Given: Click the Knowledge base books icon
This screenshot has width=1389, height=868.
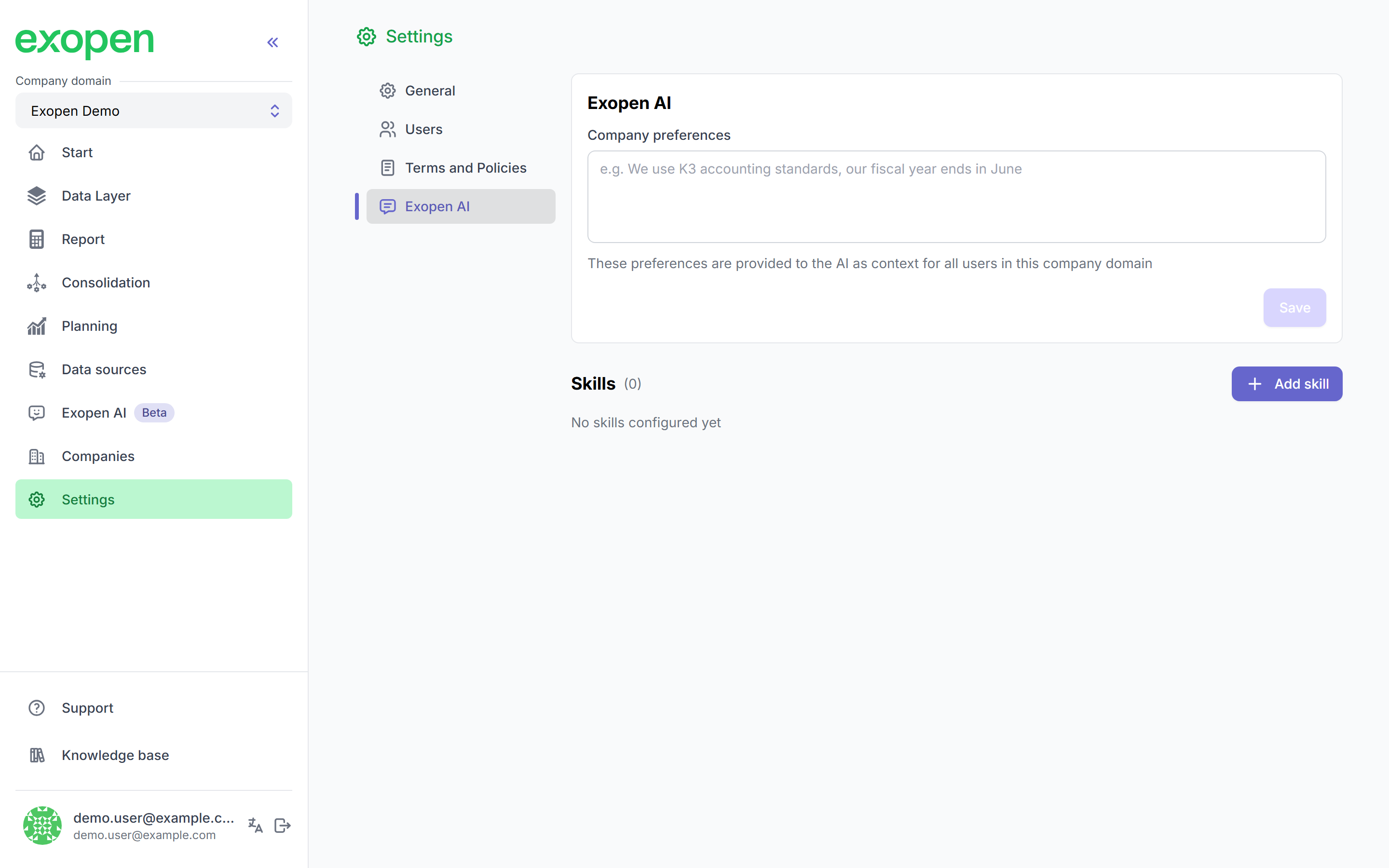Looking at the screenshot, I should [x=37, y=756].
